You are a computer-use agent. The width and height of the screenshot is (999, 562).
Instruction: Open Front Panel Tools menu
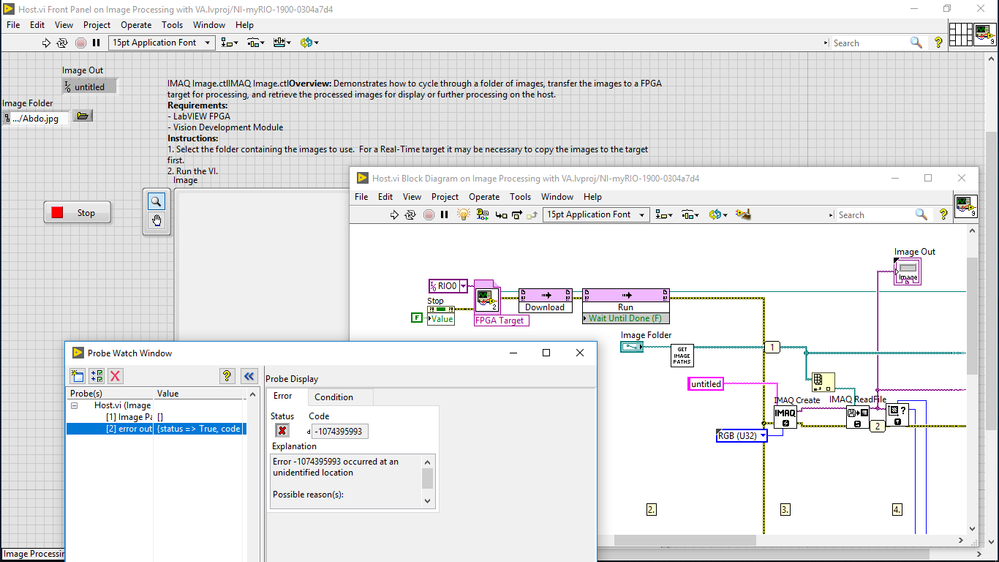pos(172,25)
